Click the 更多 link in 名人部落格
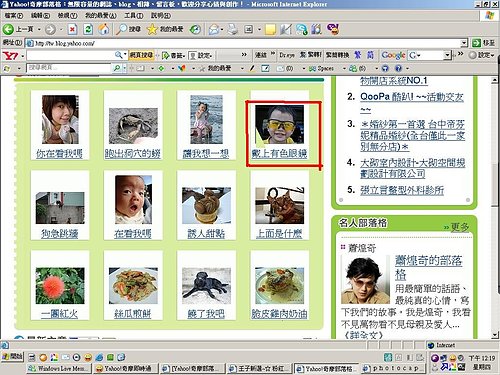 click(460, 227)
